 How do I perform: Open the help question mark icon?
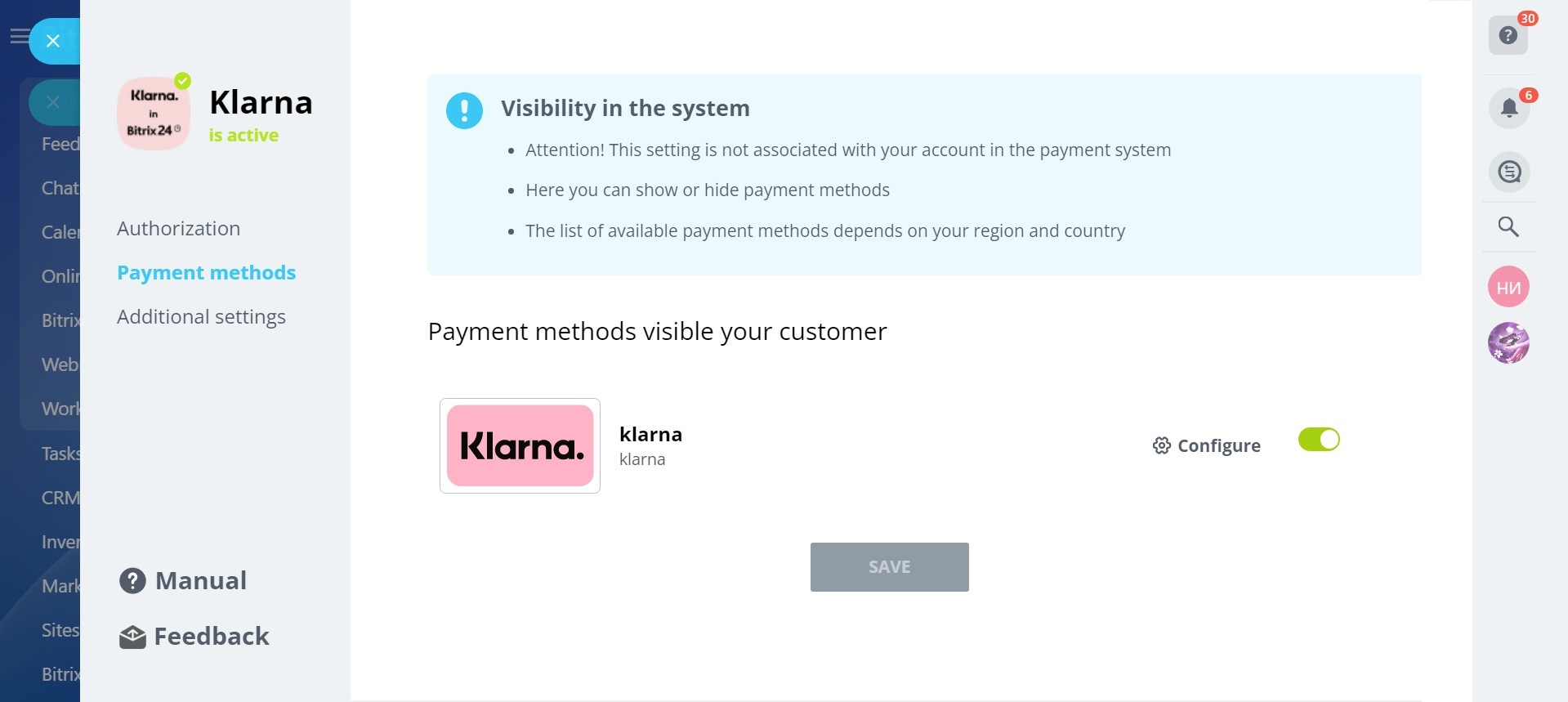[1508, 36]
